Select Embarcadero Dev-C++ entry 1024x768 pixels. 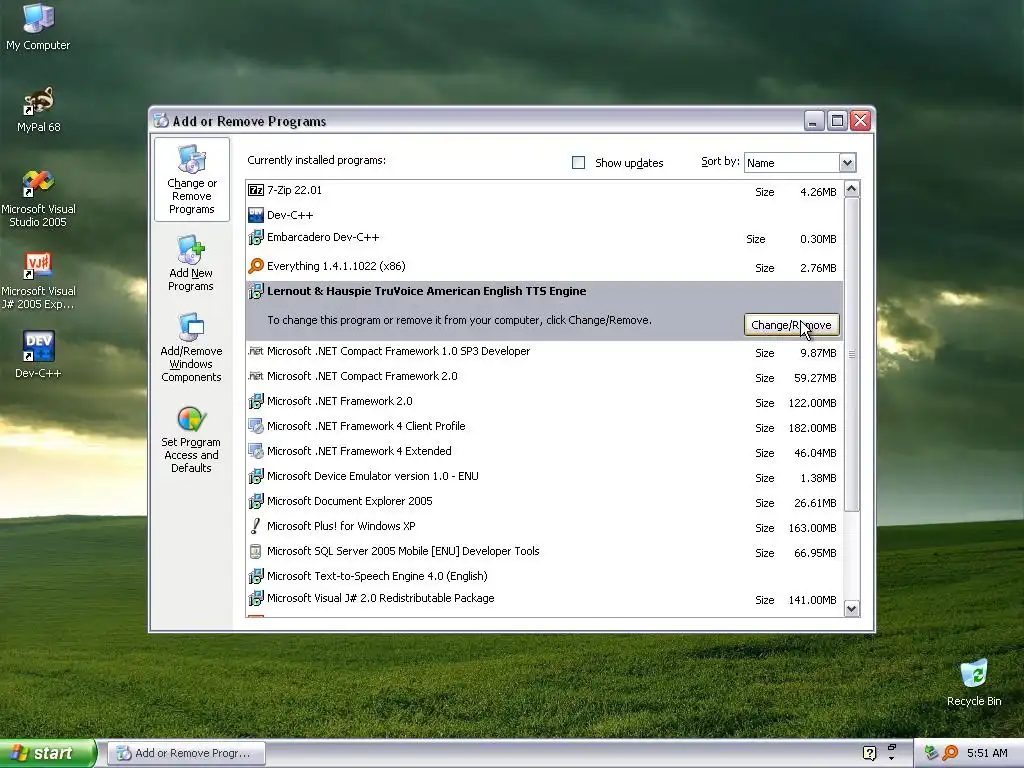point(545,238)
